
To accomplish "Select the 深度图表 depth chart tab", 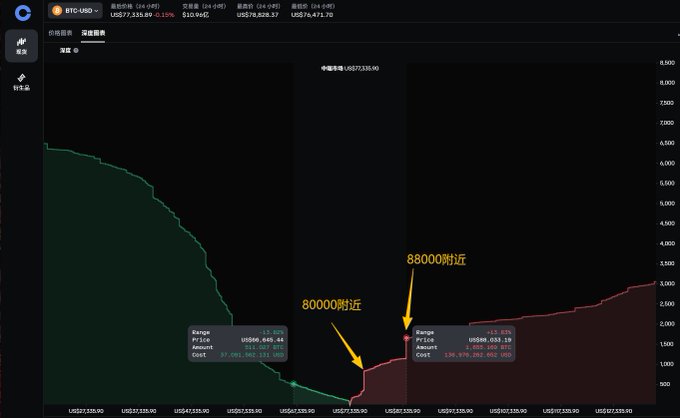I will pyautogui.click(x=93, y=33).
